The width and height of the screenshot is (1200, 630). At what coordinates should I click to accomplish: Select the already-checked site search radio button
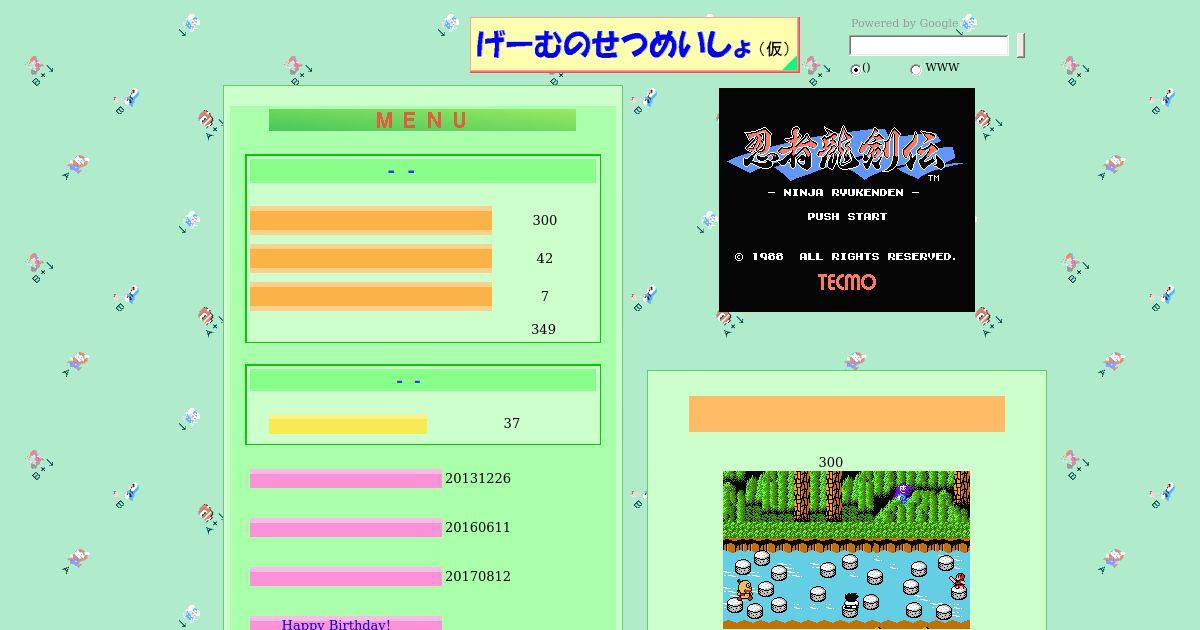(855, 69)
